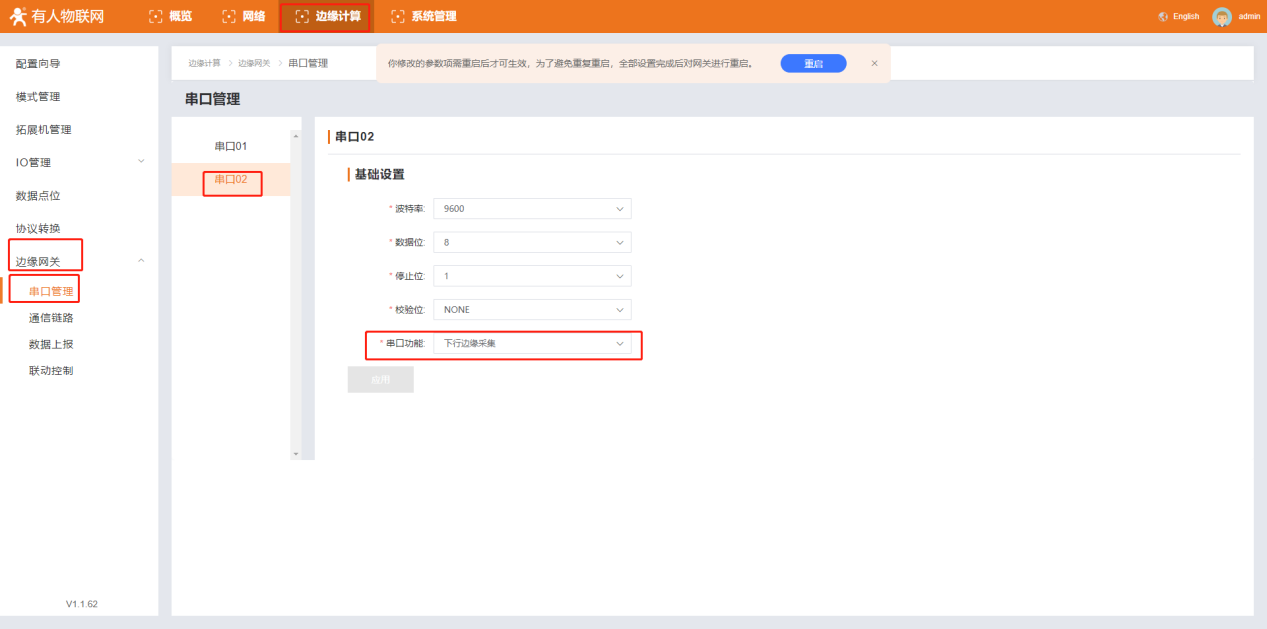The height and width of the screenshot is (629, 1267).
Task: Switch to the 网络 tab
Action: click(x=243, y=16)
